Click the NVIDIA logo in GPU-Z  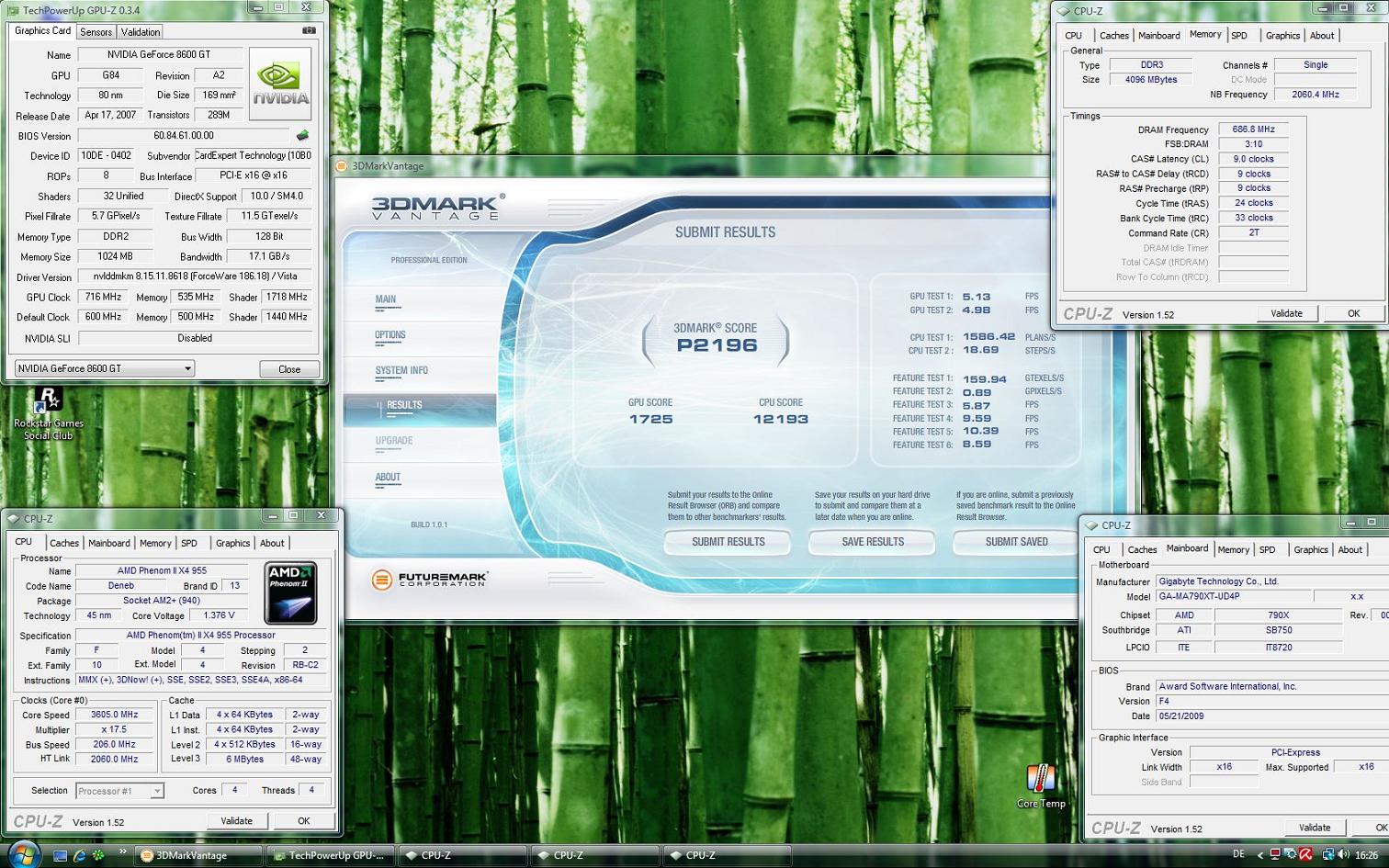(280, 84)
